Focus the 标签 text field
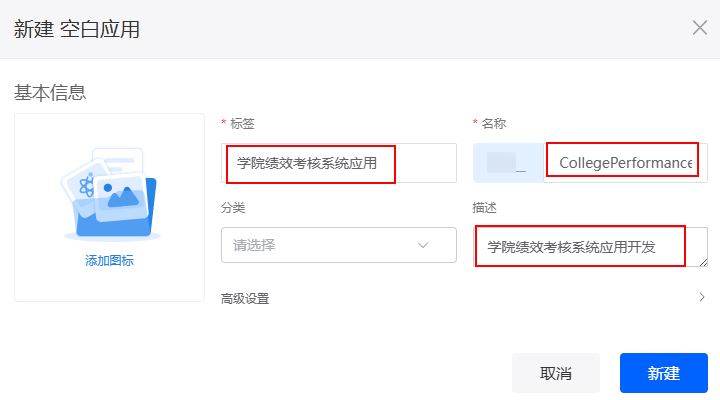The image size is (720, 400). pyautogui.click(x=339, y=163)
